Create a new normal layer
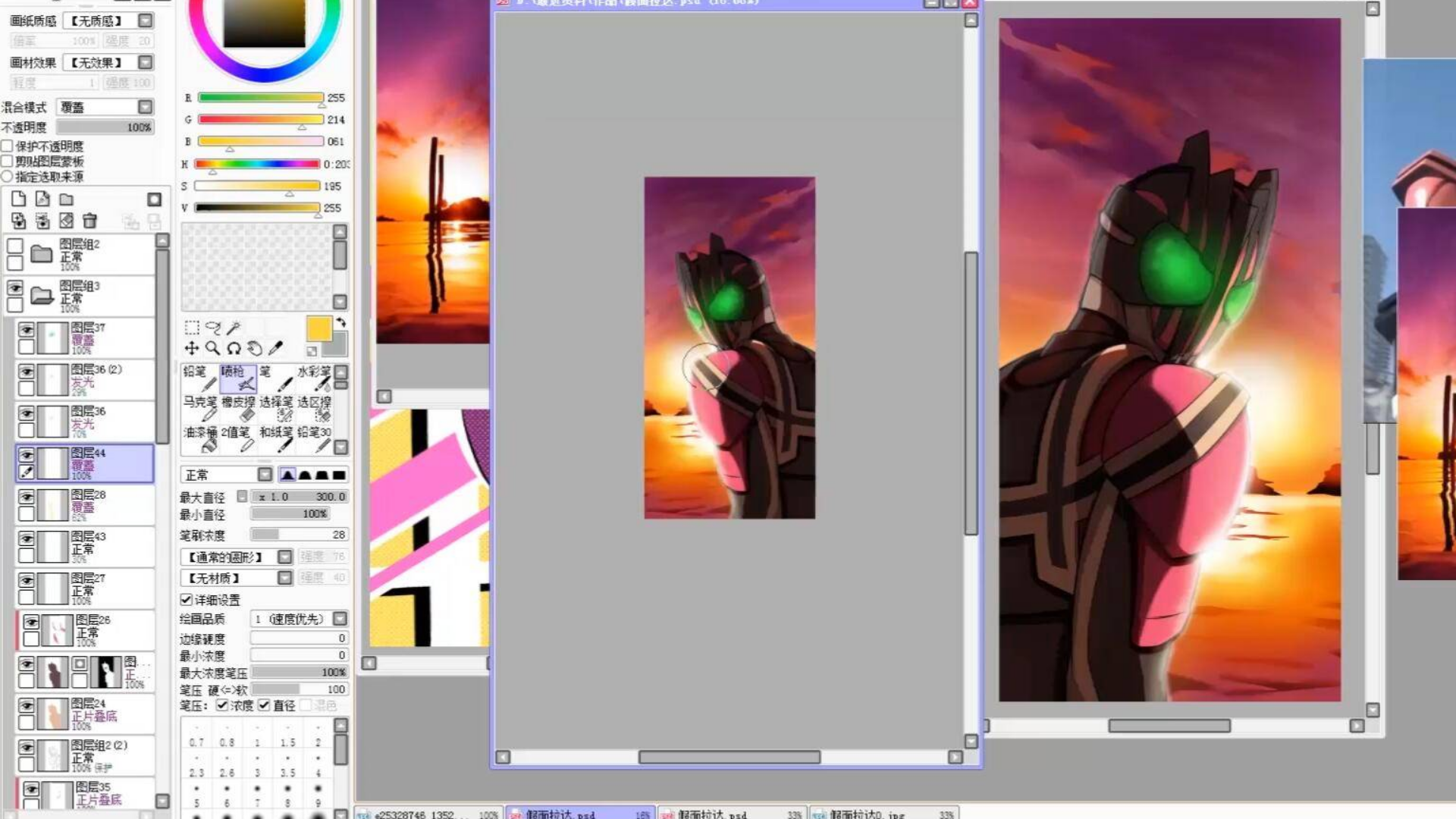1456x819 pixels. coord(19,199)
